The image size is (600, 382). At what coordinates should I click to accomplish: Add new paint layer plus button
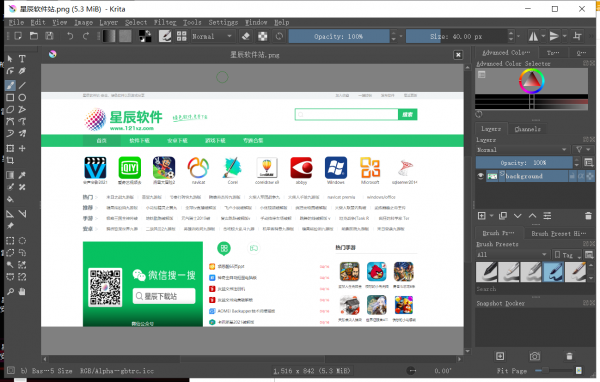pyautogui.click(x=481, y=216)
